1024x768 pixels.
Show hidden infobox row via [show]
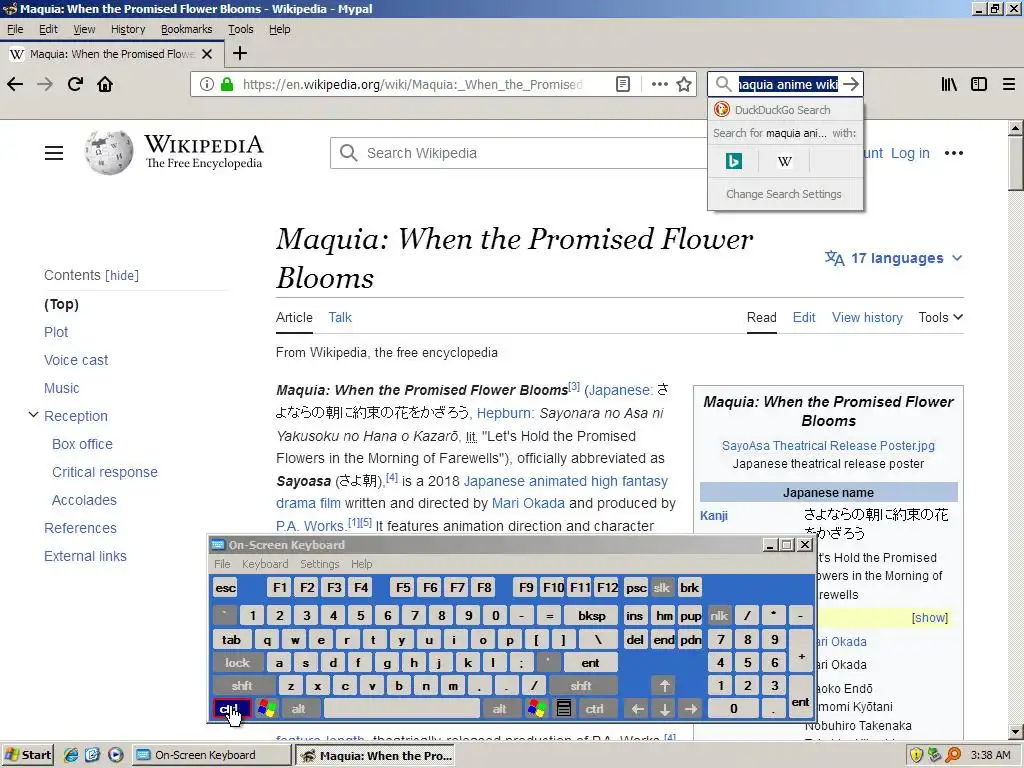click(929, 618)
